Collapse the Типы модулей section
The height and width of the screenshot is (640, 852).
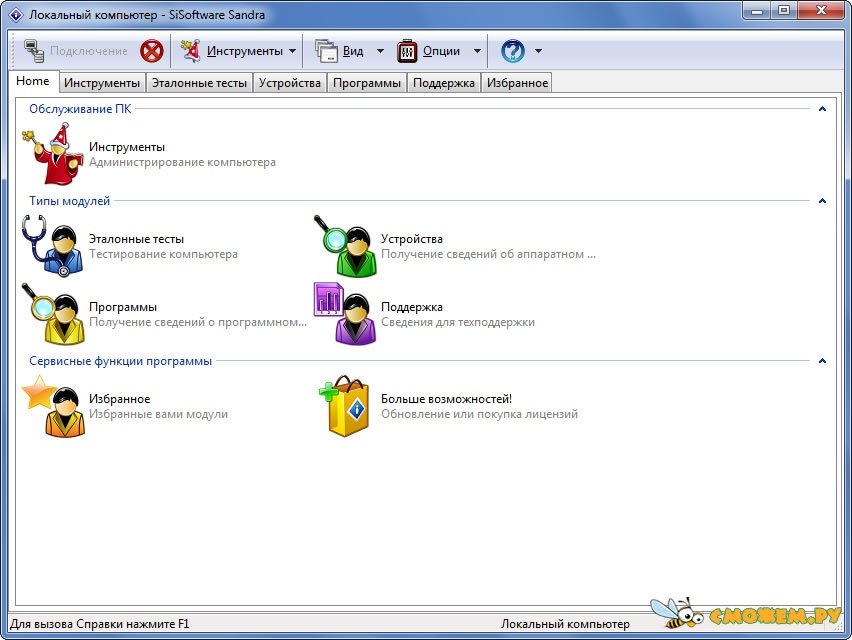[822, 201]
